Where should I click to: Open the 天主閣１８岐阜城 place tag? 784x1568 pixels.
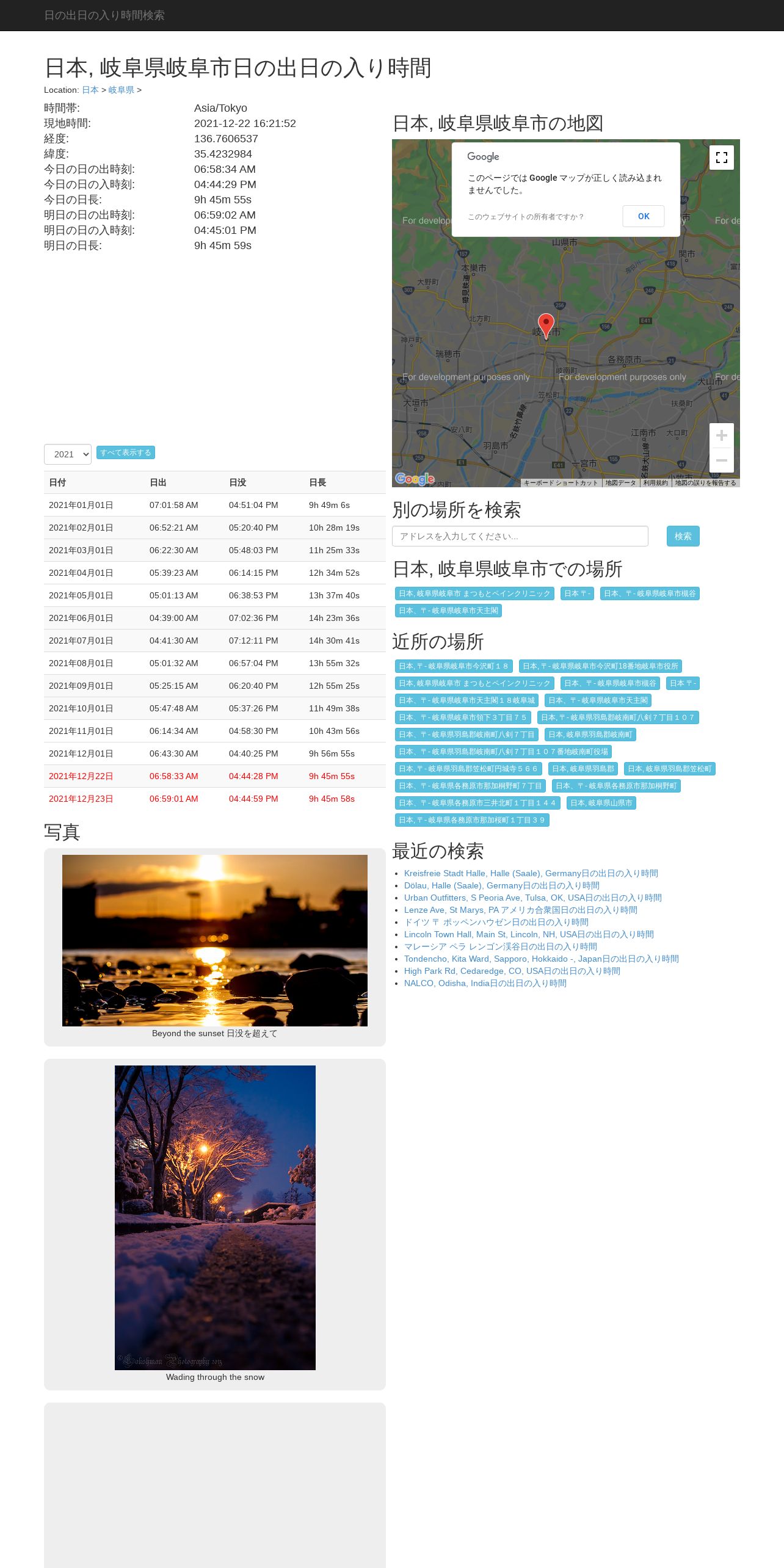(x=466, y=700)
